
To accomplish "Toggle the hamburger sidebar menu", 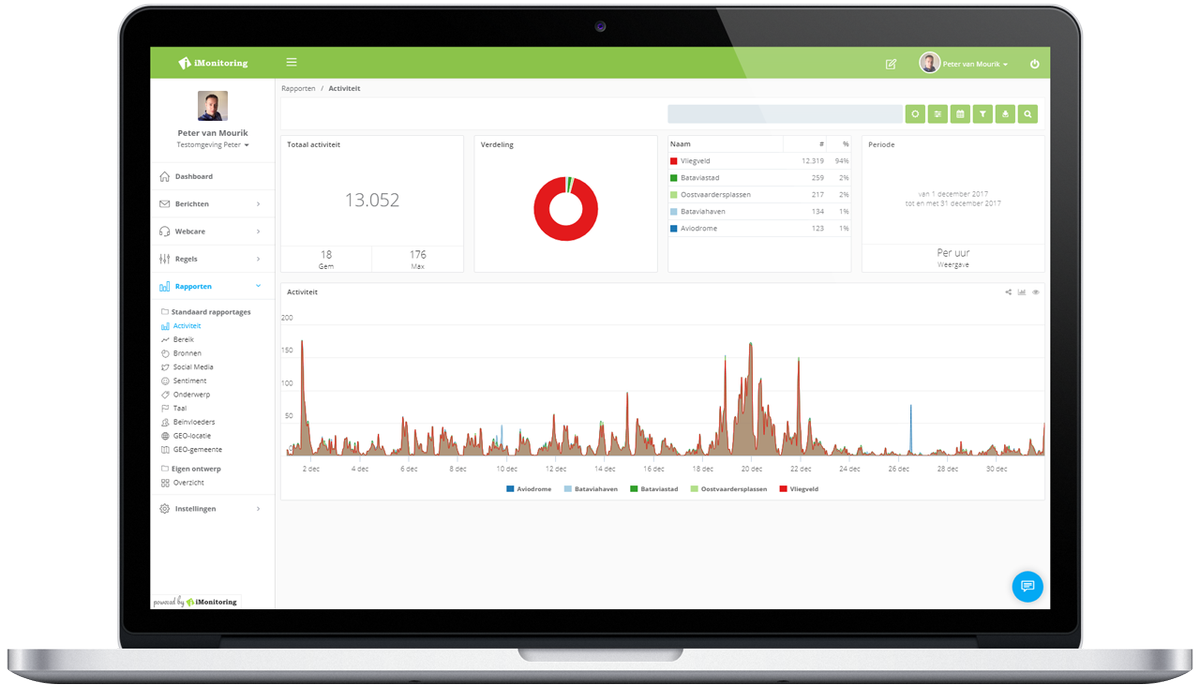I will [x=291, y=62].
